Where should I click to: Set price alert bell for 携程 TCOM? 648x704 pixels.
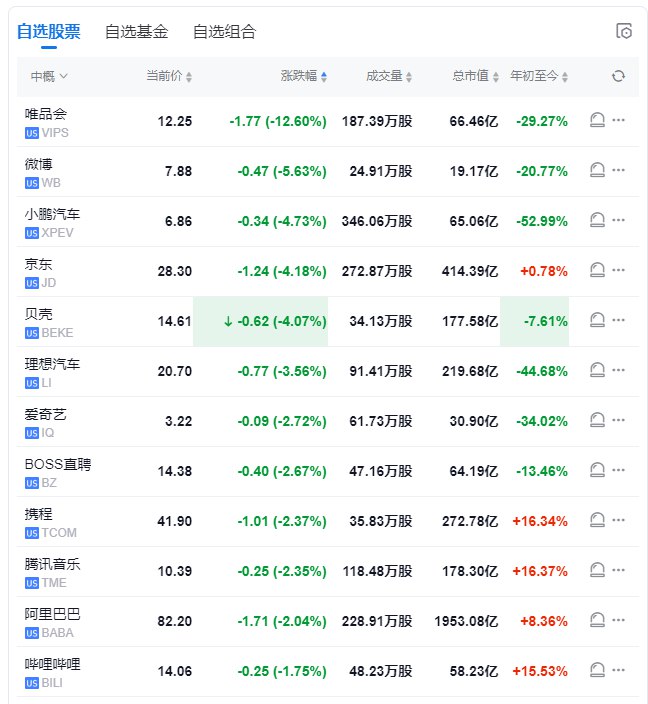point(597,520)
